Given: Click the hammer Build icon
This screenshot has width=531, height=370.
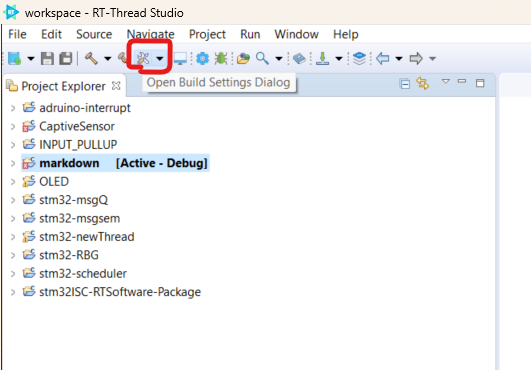Looking at the screenshot, I should [91, 58].
